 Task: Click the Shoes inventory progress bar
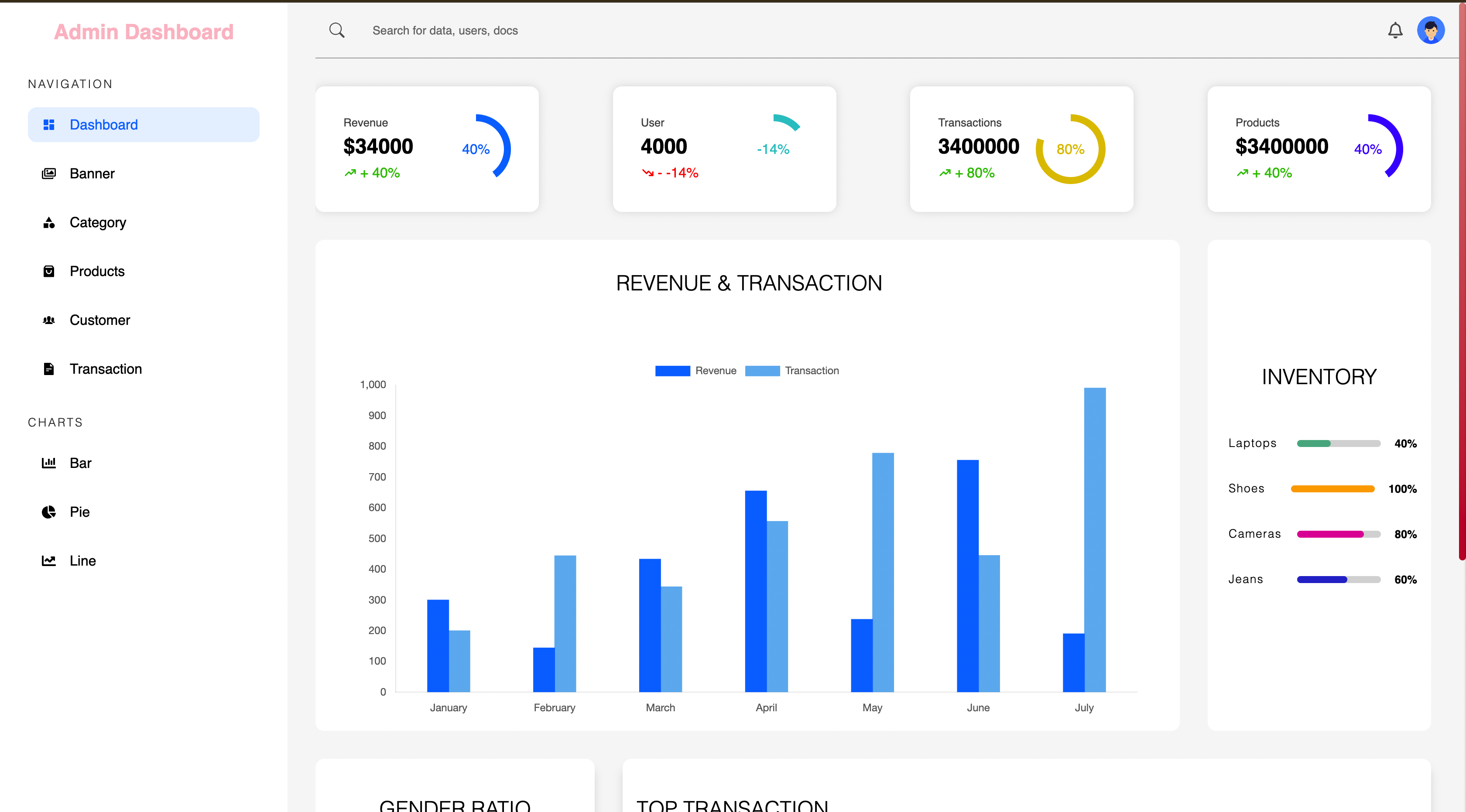pyautogui.click(x=1332, y=489)
